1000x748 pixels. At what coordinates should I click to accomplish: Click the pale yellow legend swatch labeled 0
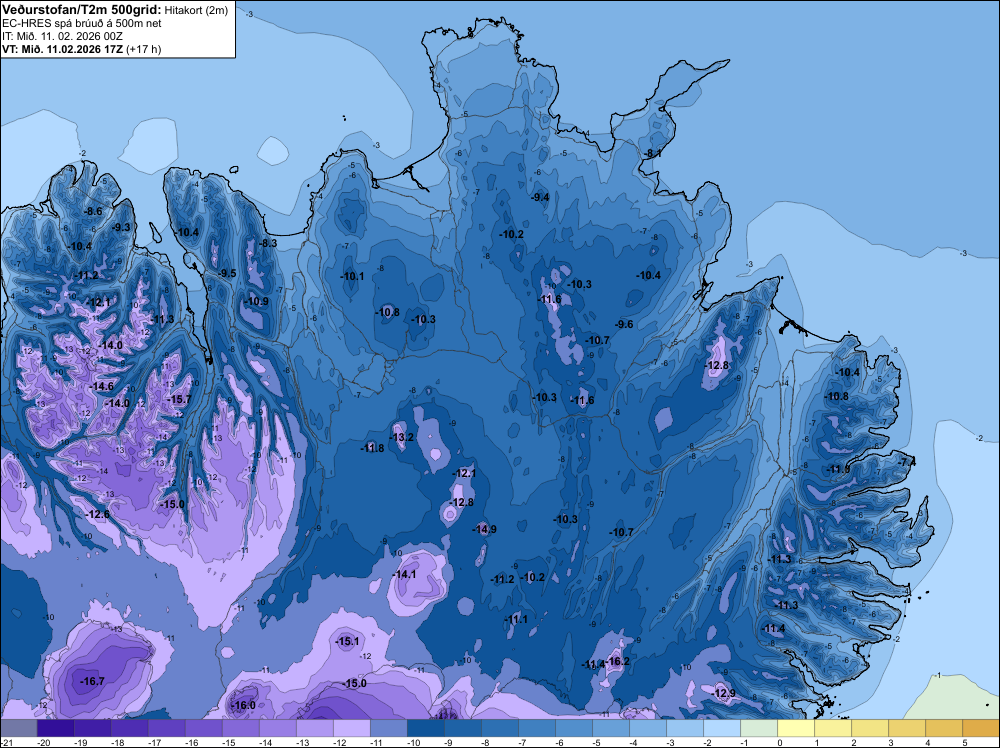tap(795, 728)
